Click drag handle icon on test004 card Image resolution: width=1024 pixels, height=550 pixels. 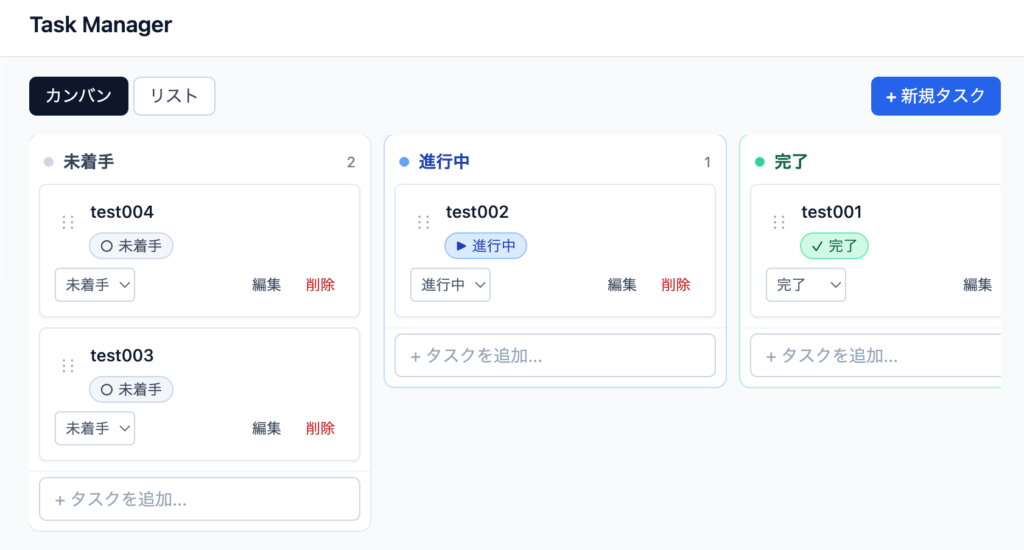coord(68,222)
